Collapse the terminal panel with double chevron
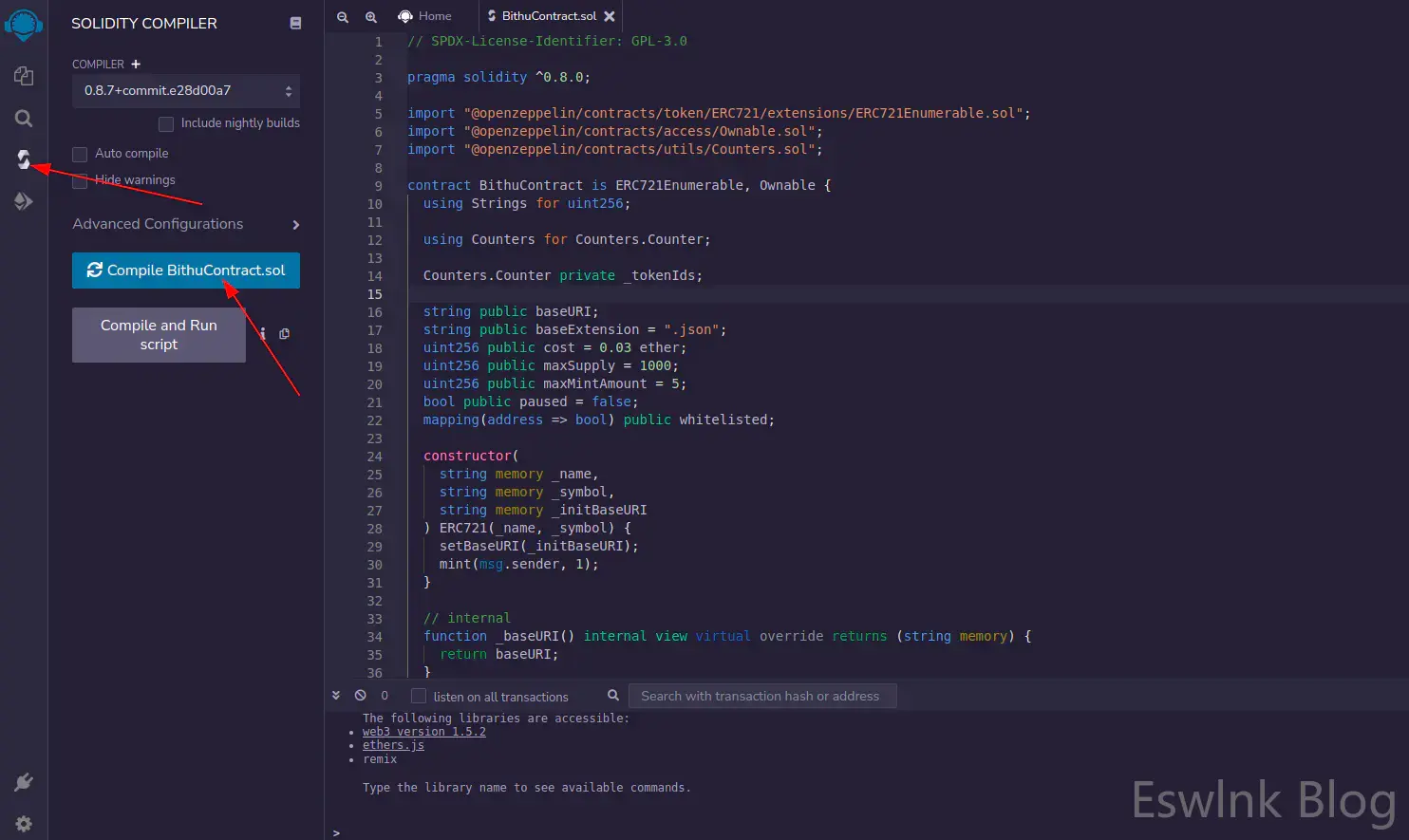This screenshot has width=1409, height=840. tap(336, 696)
